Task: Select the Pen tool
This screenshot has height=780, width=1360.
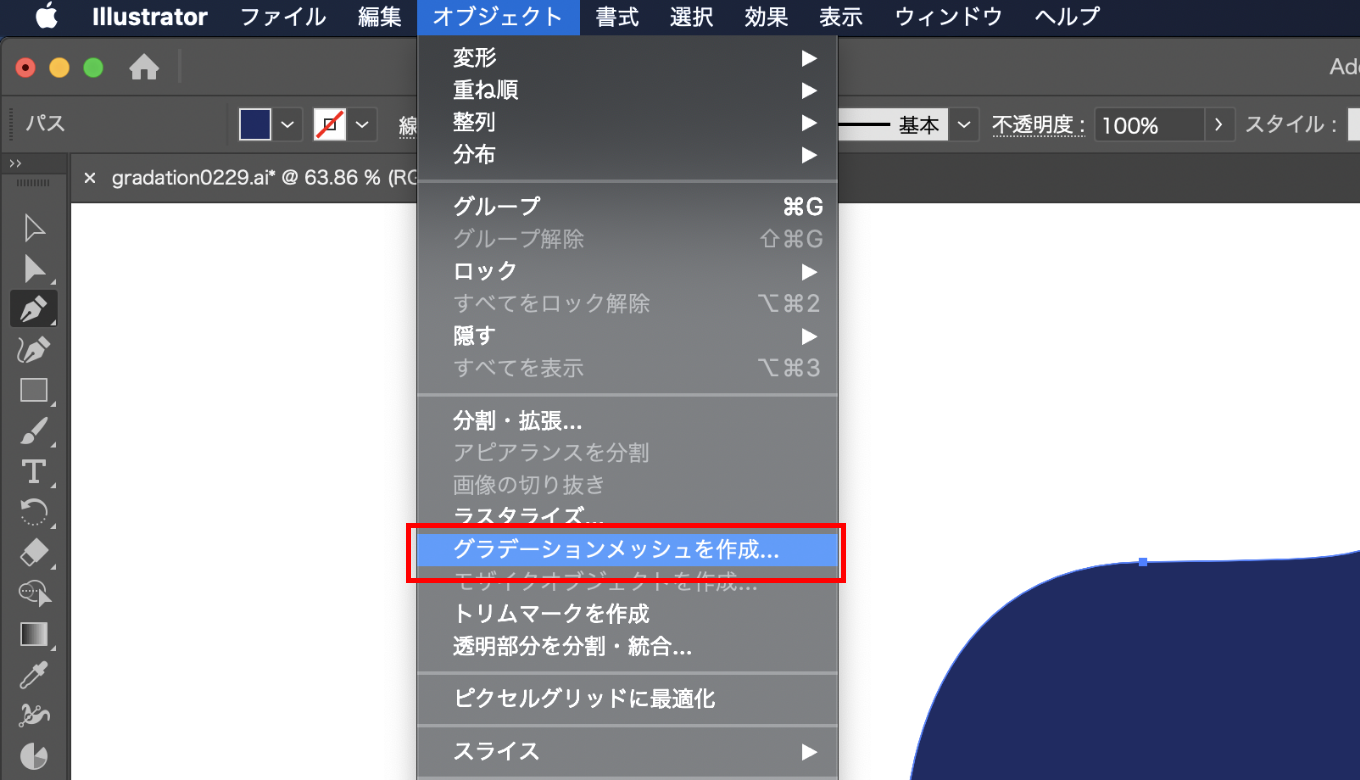Action: [x=34, y=309]
